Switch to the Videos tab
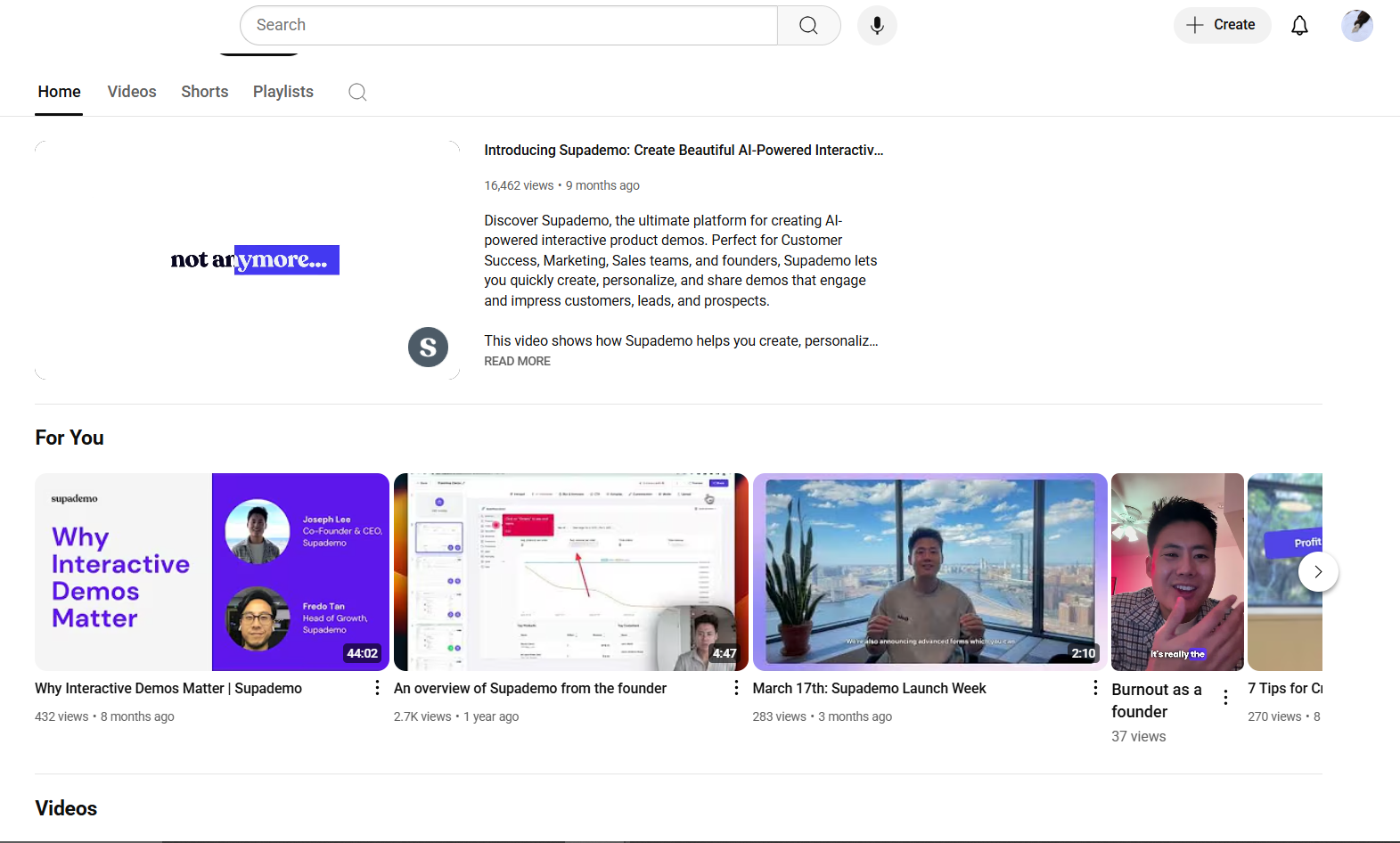 tap(132, 92)
